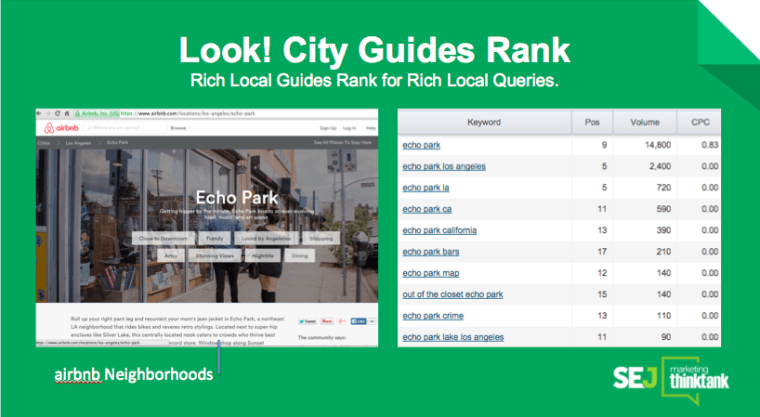Select the Trendy tag
Screen dimensions: 760x417
(x=214, y=239)
